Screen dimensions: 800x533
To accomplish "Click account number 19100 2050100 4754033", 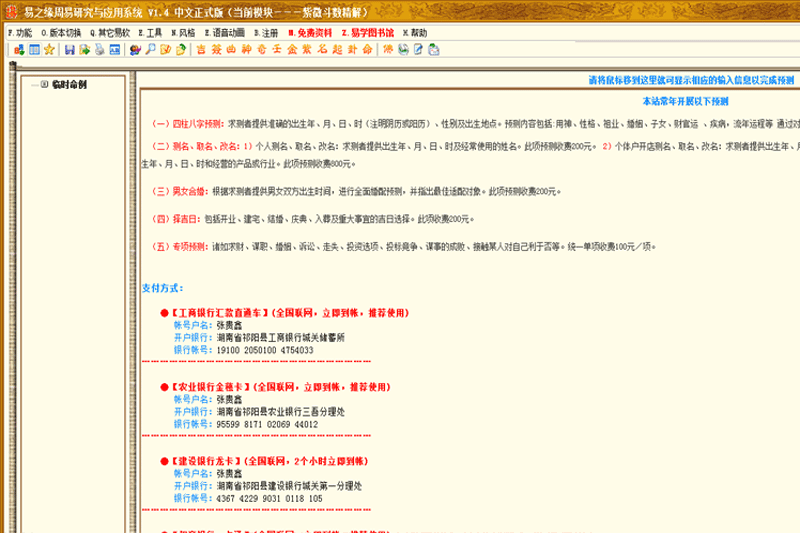I will click(265, 350).
